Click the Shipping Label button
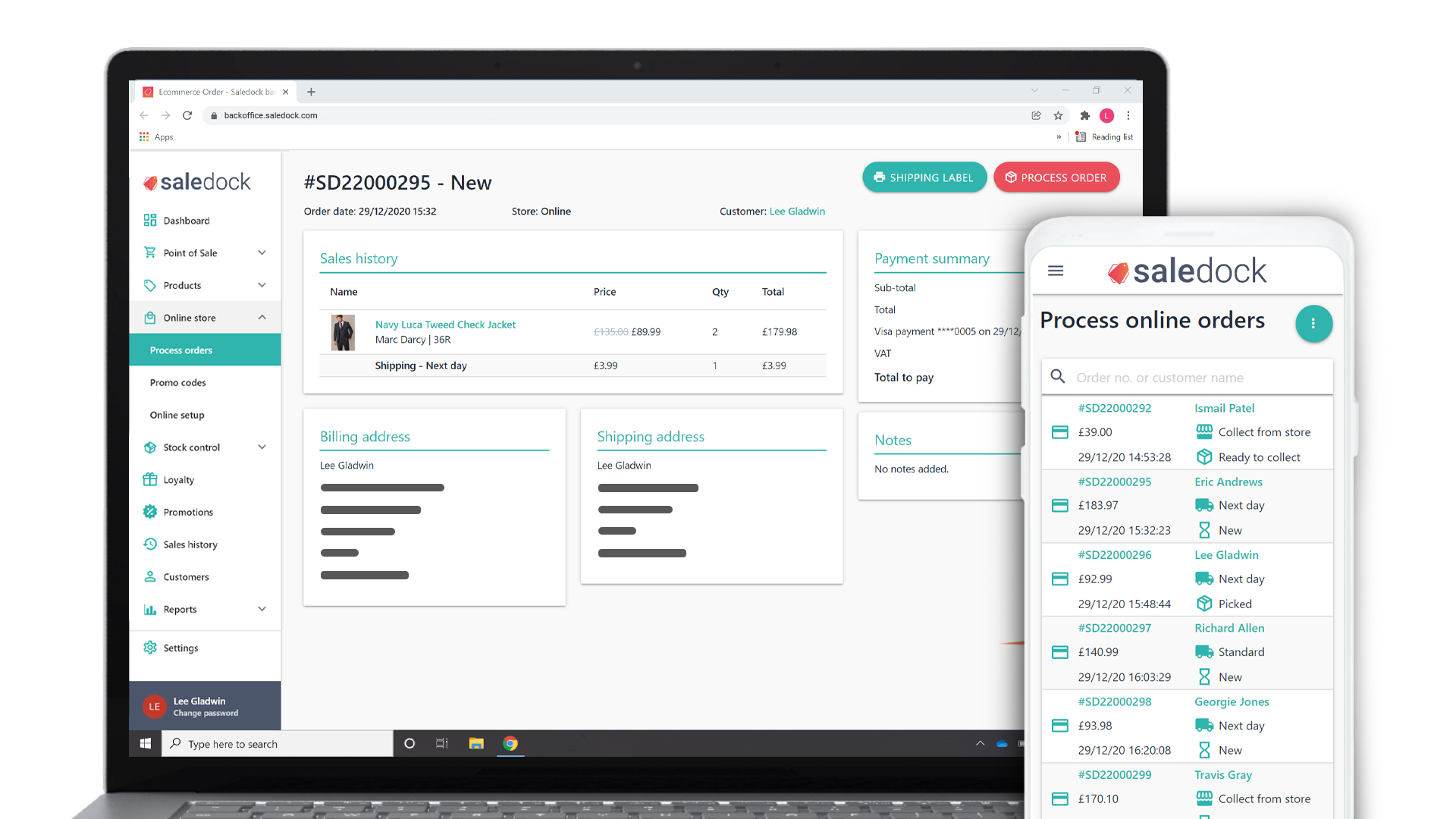The height and width of the screenshot is (819, 1456). coord(924,177)
